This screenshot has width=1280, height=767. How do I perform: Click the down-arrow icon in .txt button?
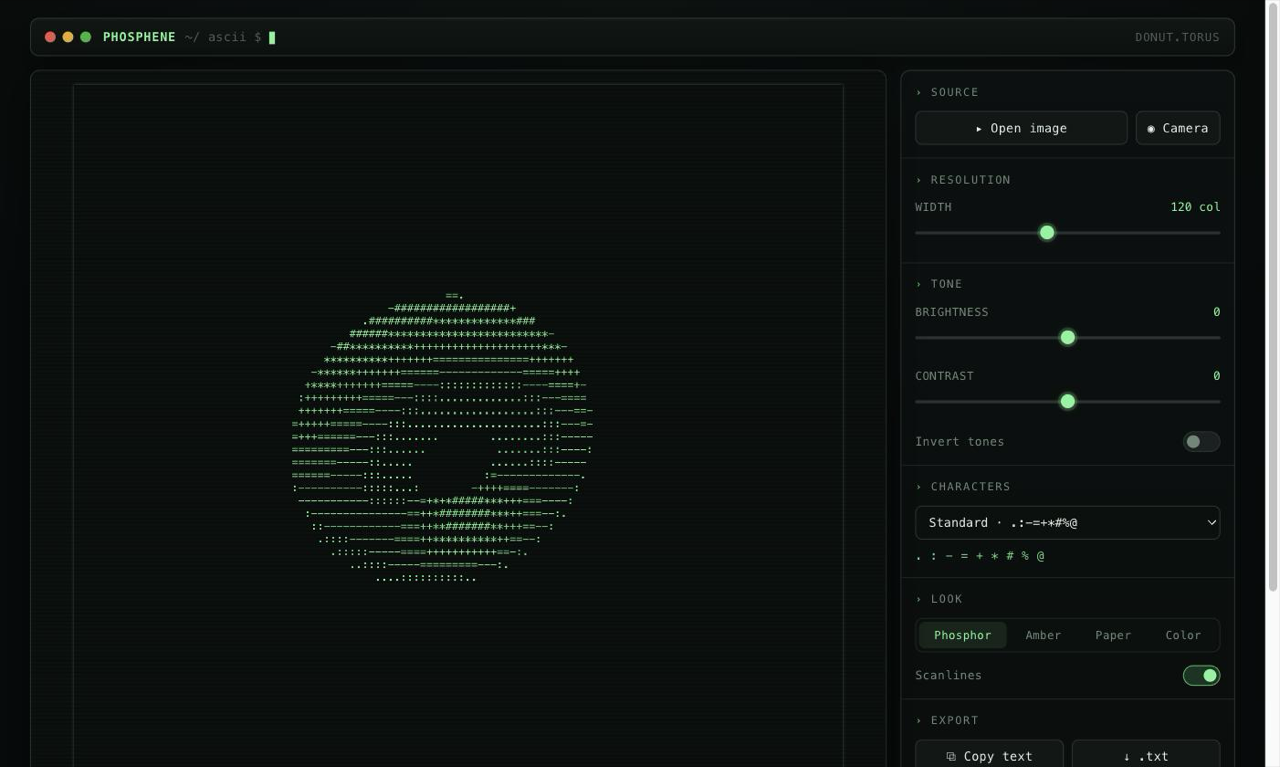pyautogui.click(x=1127, y=757)
